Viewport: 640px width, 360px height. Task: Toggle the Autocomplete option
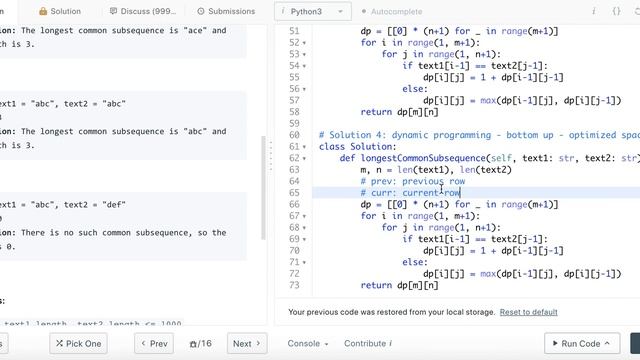click(392, 12)
